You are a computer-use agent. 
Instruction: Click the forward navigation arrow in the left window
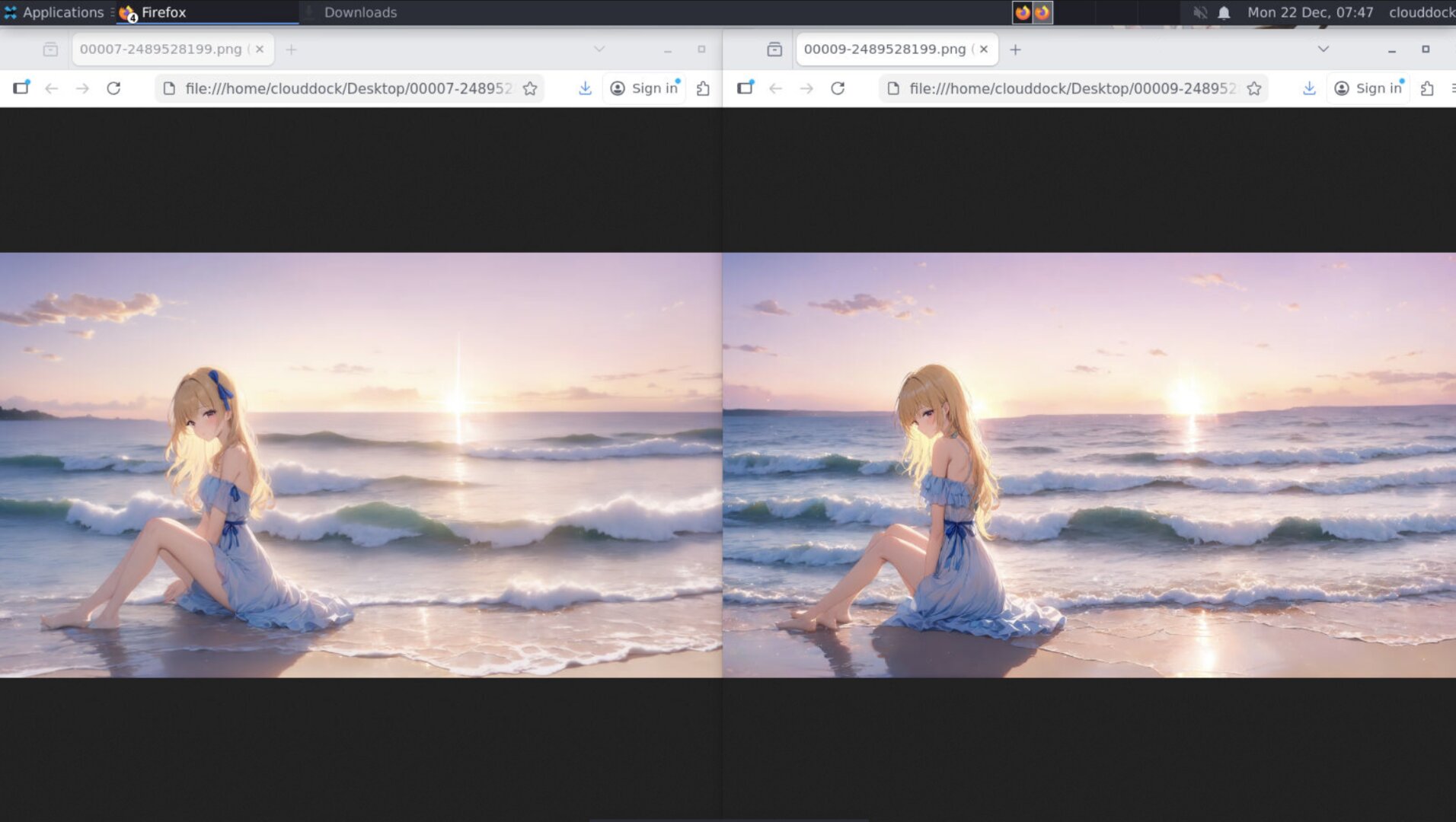[x=83, y=88]
